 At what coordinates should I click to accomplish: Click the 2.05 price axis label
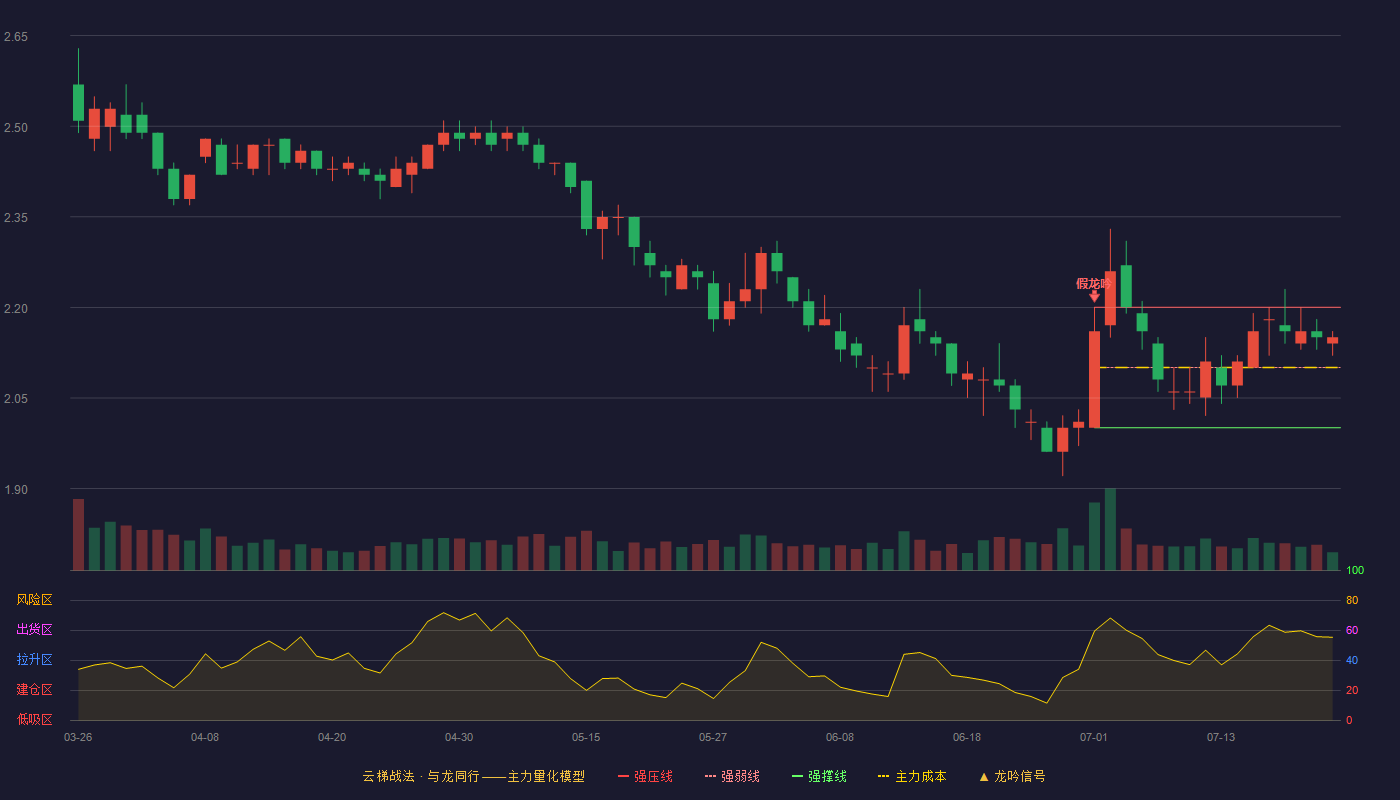click(x=16, y=399)
